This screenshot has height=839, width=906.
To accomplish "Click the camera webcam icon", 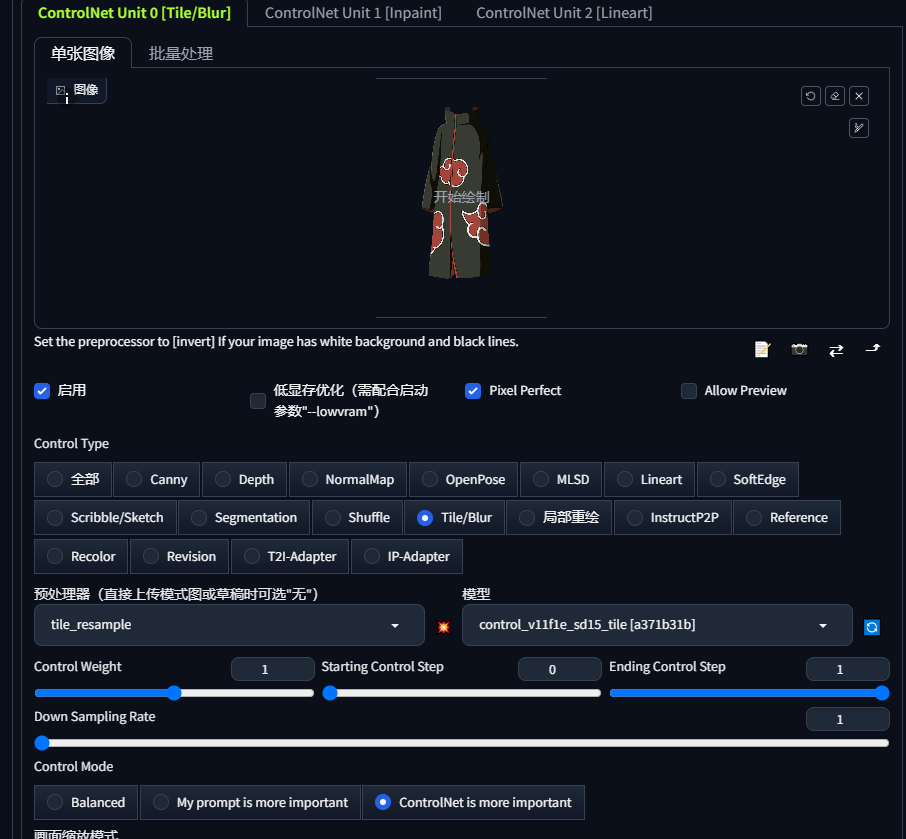I will pyautogui.click(x=799, y=350).
